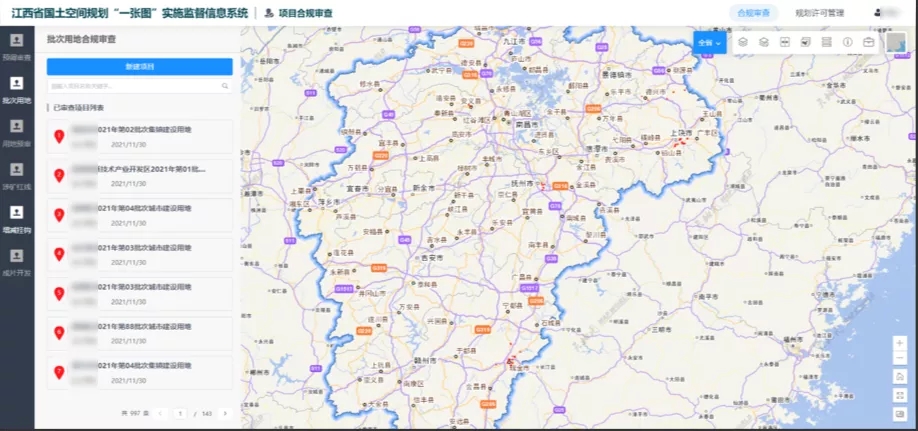Switch to the 规划许可管理 tab

[819, 13]
